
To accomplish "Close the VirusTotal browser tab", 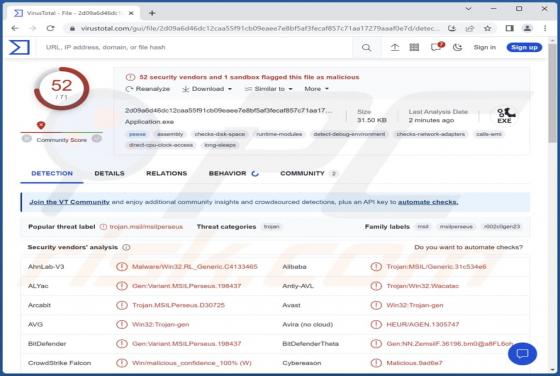I will point(131,13).
